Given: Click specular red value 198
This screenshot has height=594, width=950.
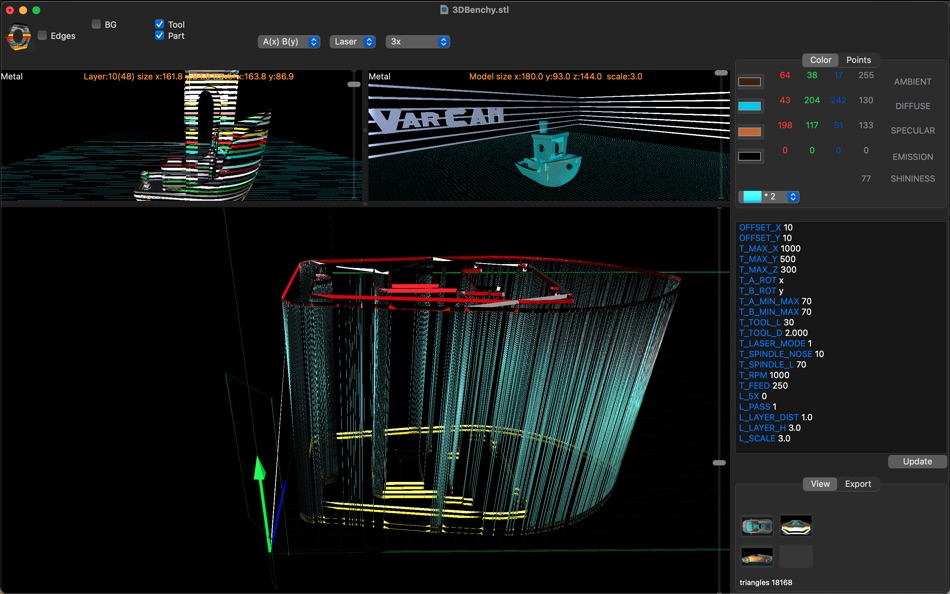Looking at the screenshot, I should (785, 125).
